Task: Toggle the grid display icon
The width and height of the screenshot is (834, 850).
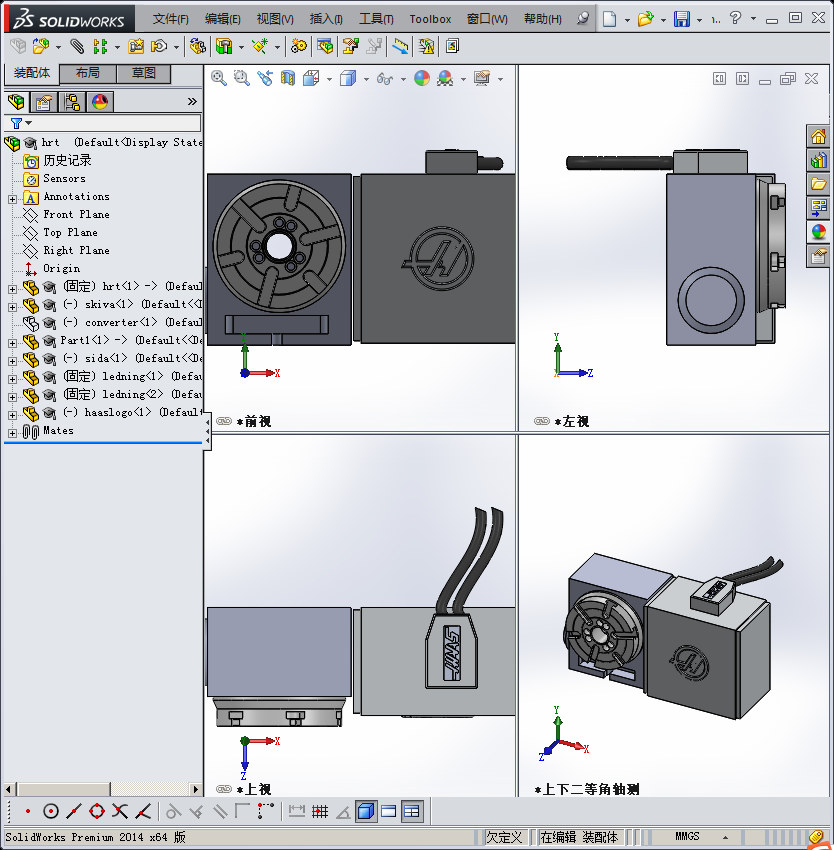Action: [x=320, y=812]
